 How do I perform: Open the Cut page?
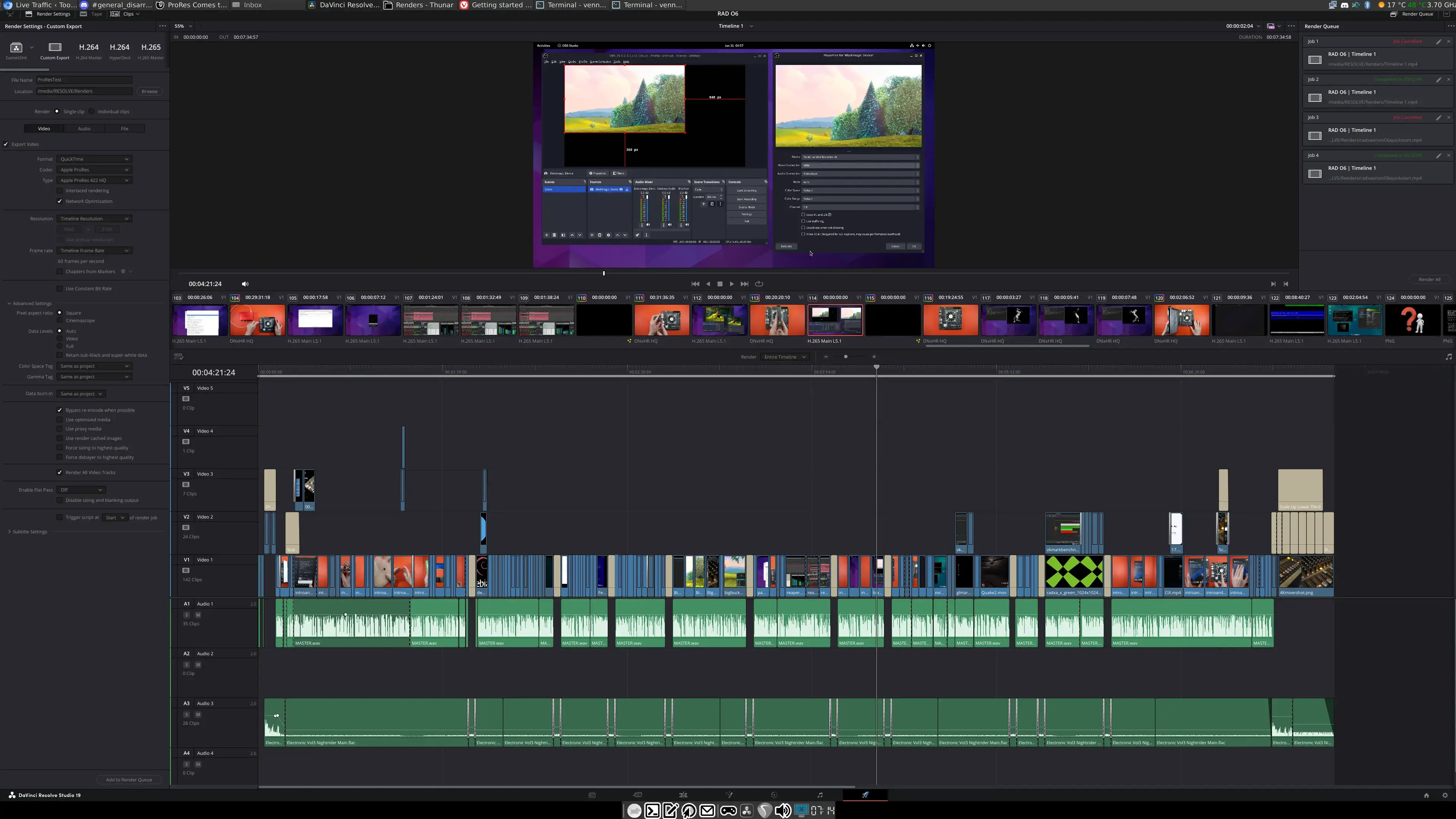(638, 795)
